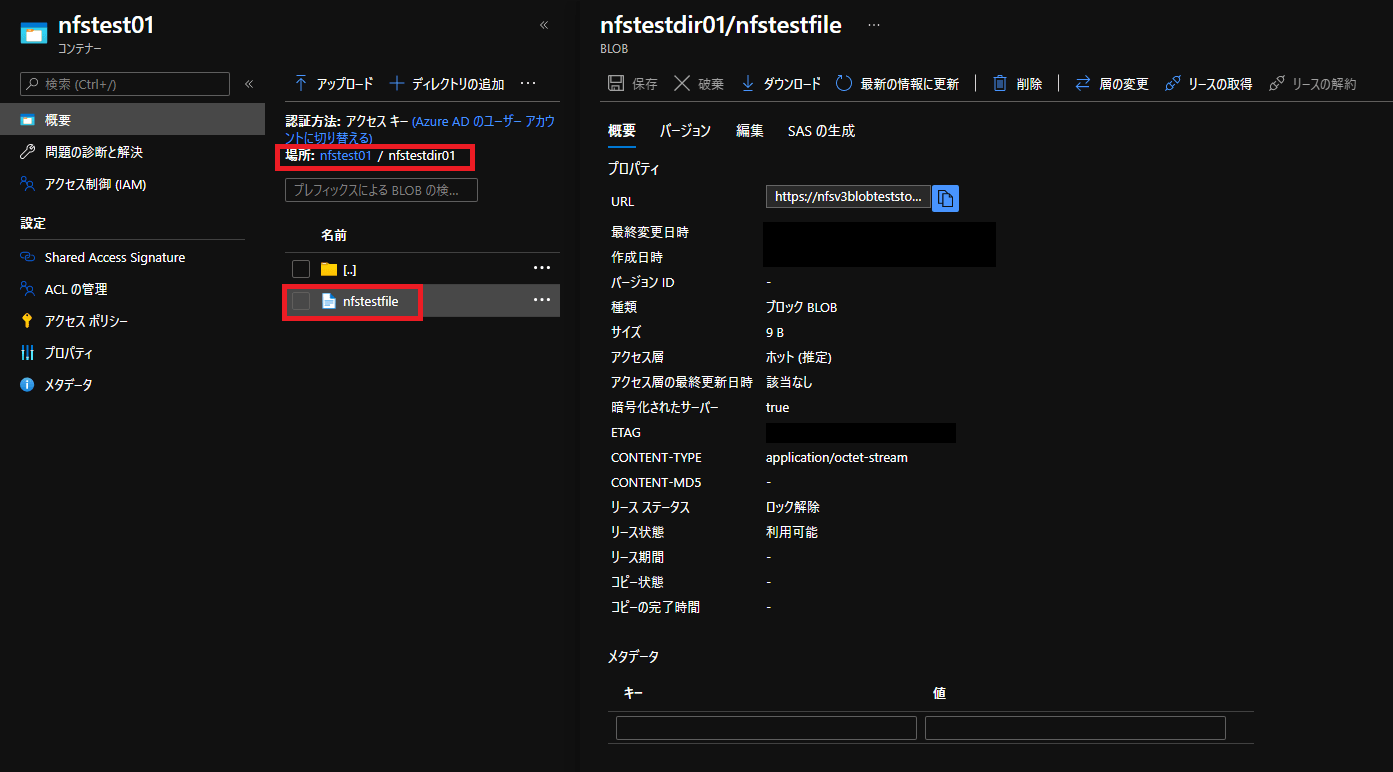Open more options beside the nfstestdir01/nfstestfile title
Screen dimensions: 1393x772
coord(874,25)
